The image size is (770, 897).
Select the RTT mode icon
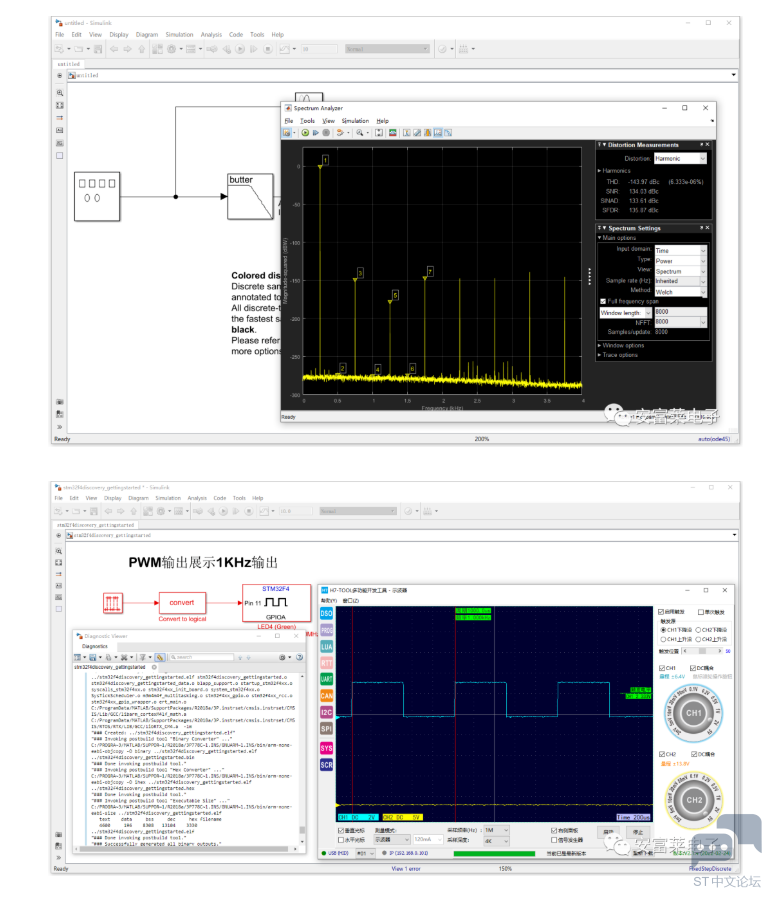(x=326, y=663)
